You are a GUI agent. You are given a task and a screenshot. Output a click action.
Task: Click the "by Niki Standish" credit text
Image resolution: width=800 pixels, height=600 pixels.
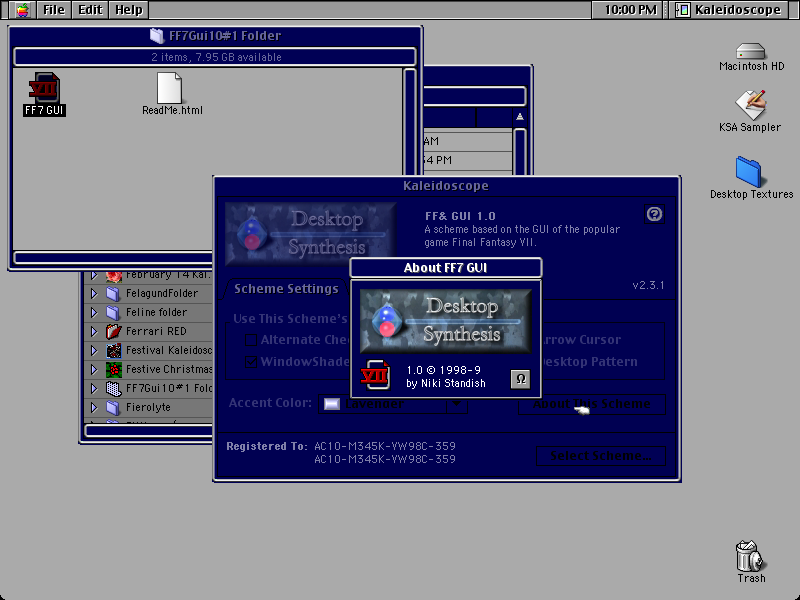[446, 383]
